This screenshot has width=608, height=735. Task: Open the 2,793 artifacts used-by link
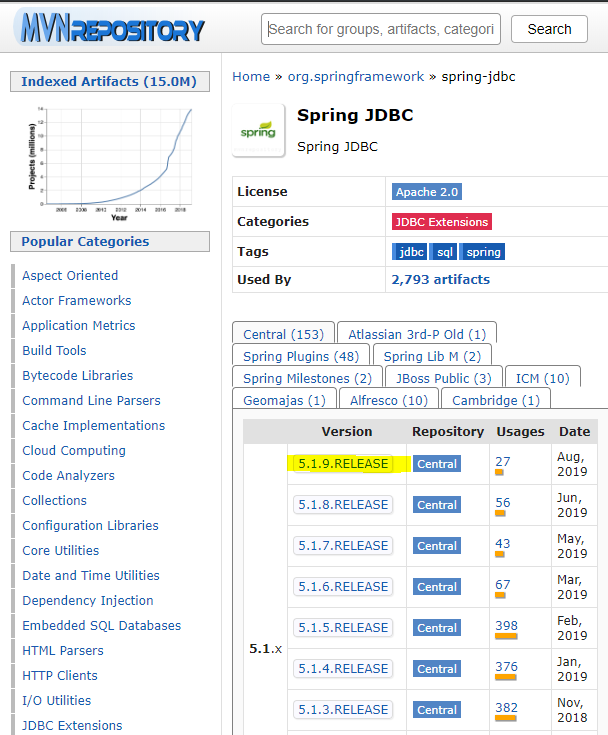click(x=441, y=279)
